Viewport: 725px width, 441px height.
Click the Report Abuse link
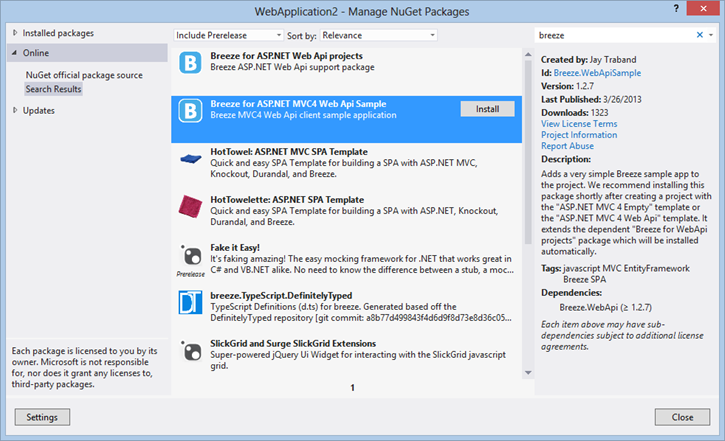[567, 146]
